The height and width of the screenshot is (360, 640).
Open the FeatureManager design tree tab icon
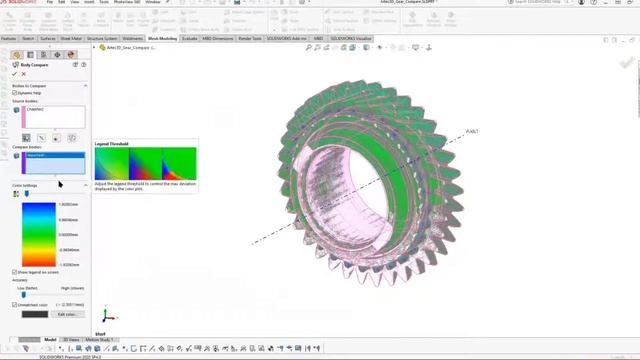pyautogui.click(x=17, y=55)
